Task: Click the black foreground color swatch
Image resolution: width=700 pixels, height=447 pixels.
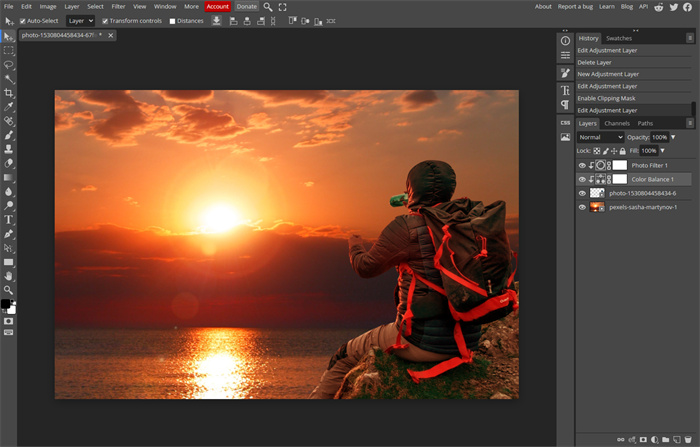Action: point(6,303)
